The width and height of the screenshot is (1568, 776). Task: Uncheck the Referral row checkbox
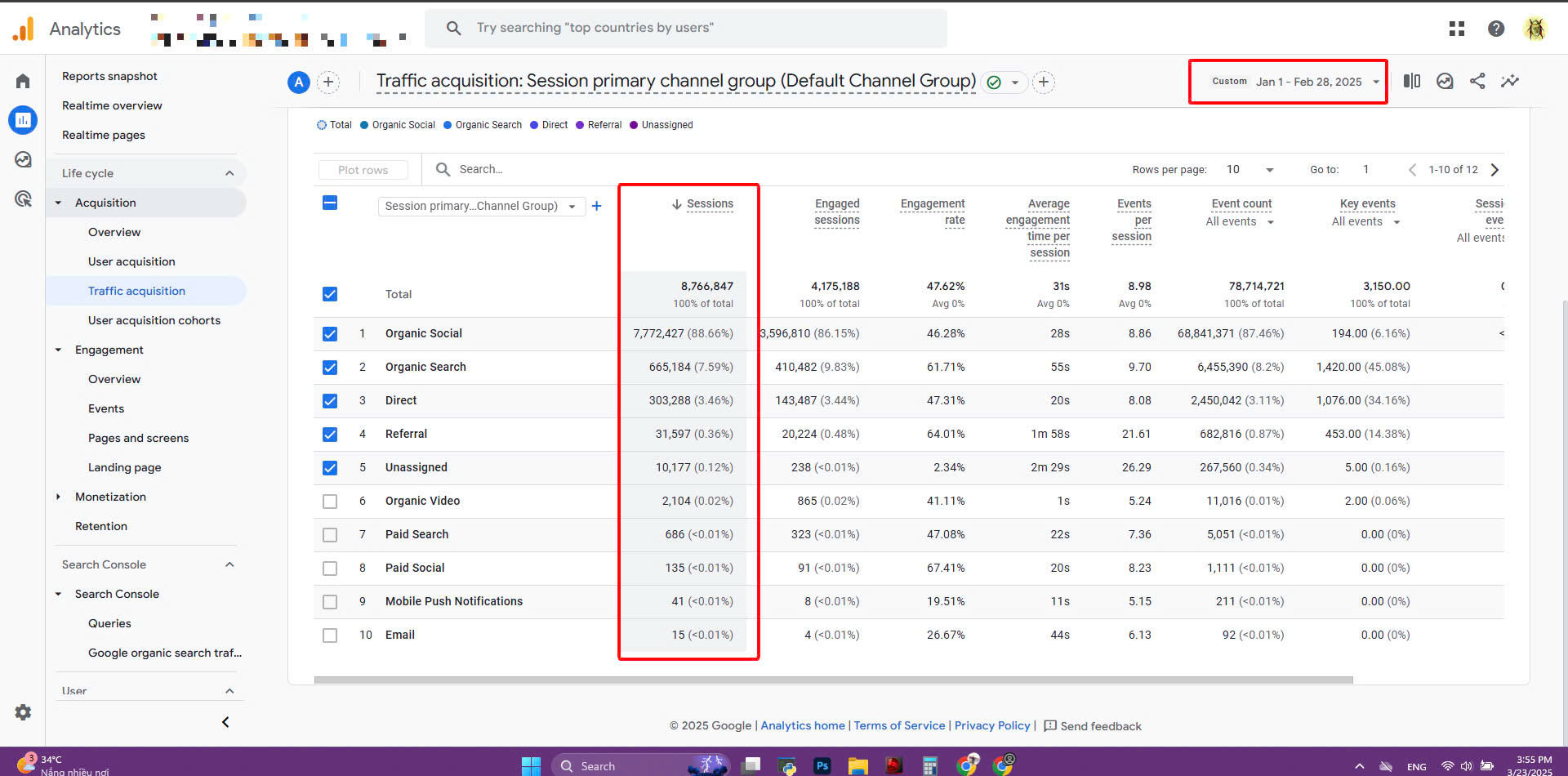tap(330, 435)
